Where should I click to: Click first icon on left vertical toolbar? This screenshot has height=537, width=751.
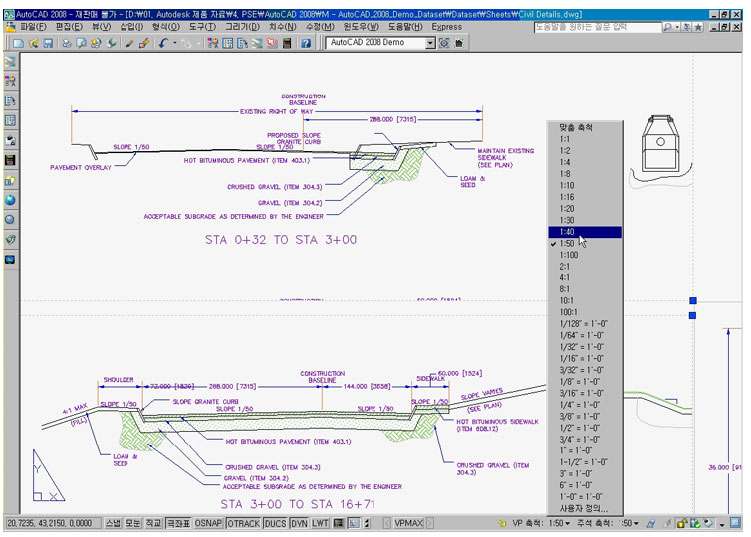pyautogui.click(x=10, y=62)
